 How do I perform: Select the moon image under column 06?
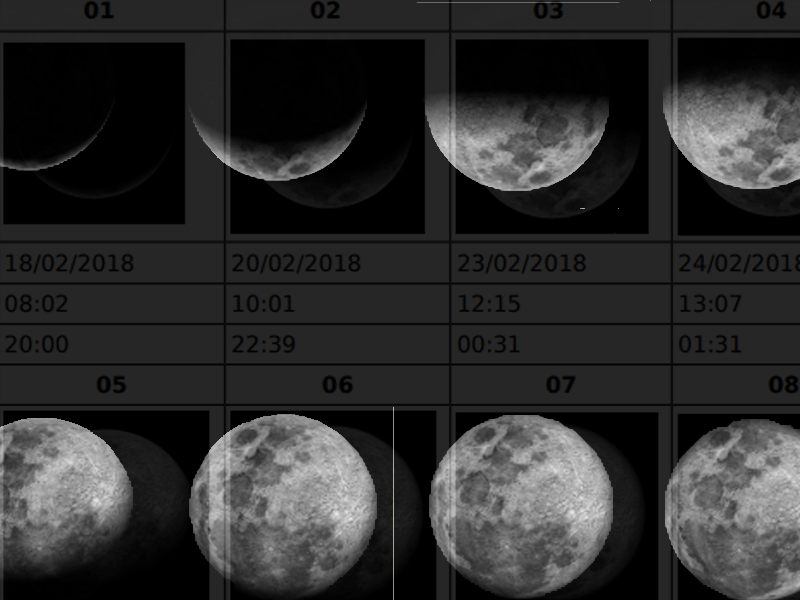[x=333, y=505]
